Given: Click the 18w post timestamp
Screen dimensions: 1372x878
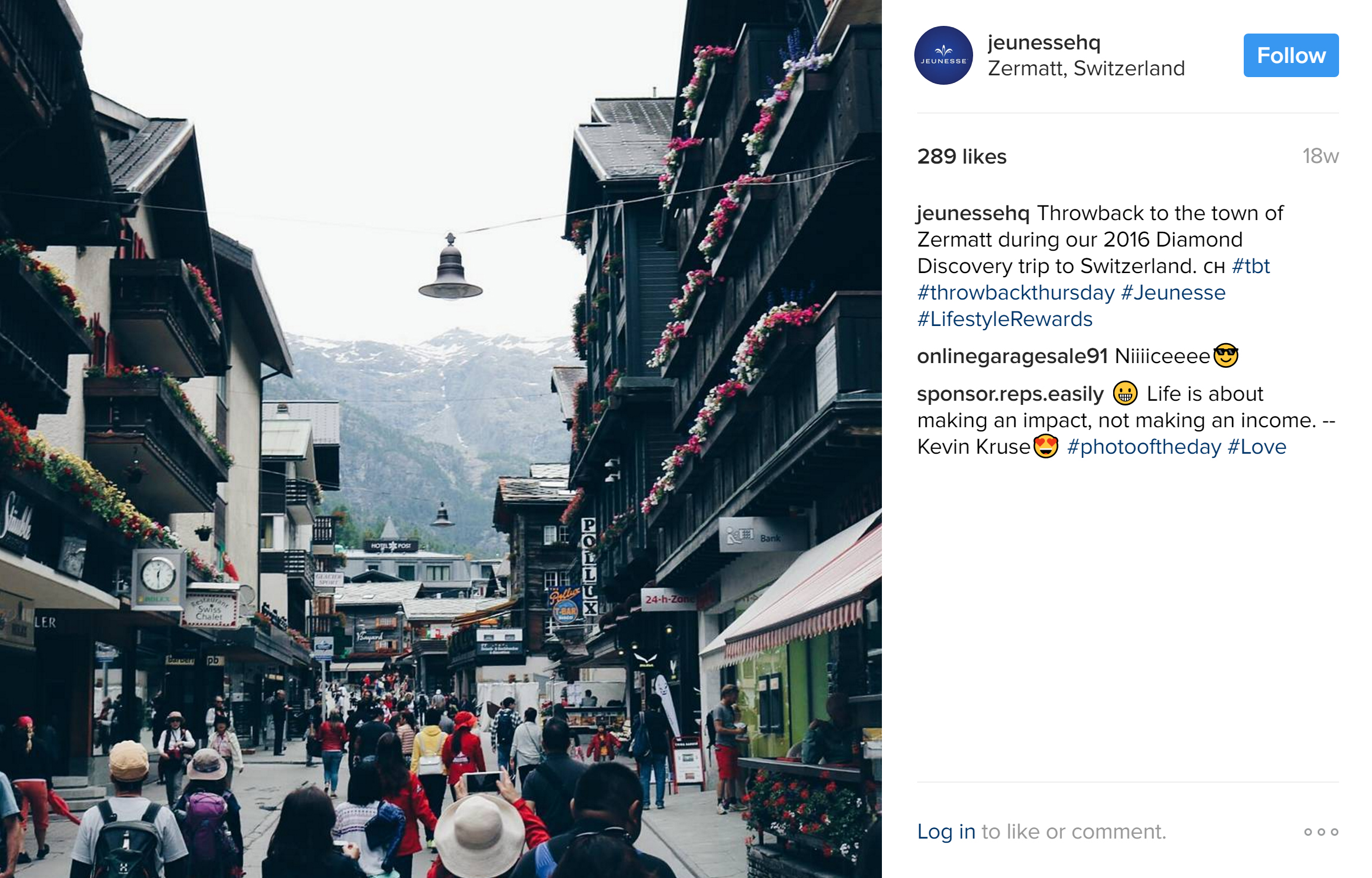Looking at the screenshot, I should 1320,156.
